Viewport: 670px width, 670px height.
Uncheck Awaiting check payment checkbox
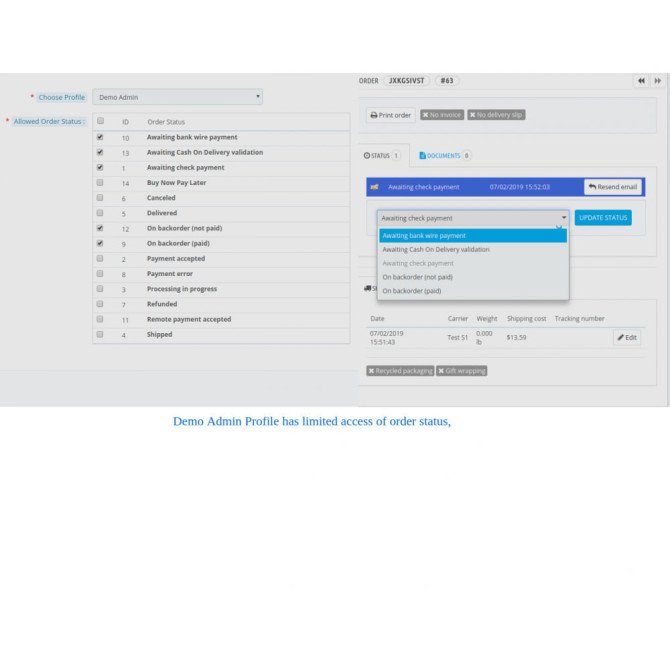coord(100,168)
